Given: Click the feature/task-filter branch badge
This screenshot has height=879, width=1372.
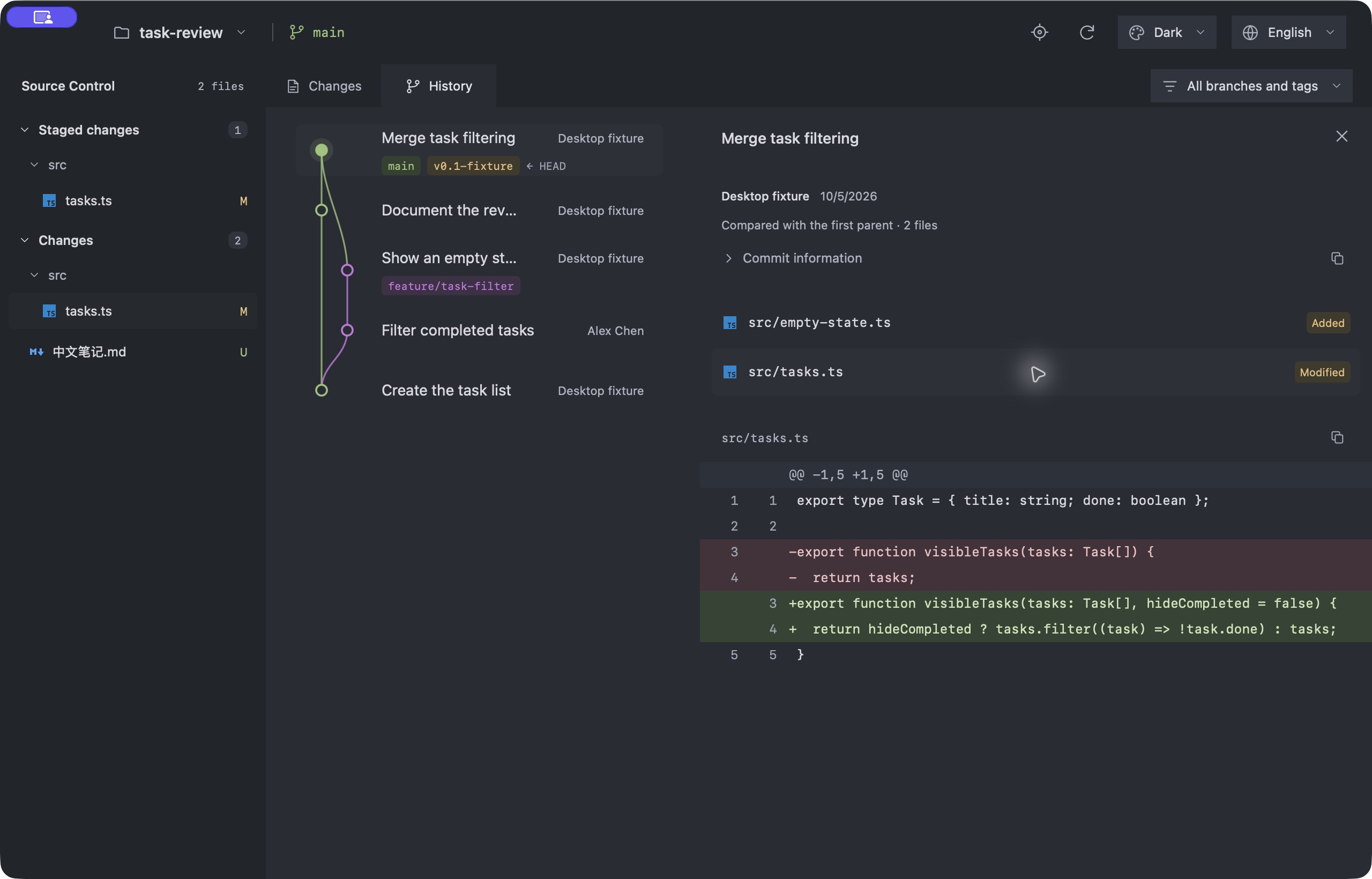Looking at the screenshot, I should click(451, 286).
